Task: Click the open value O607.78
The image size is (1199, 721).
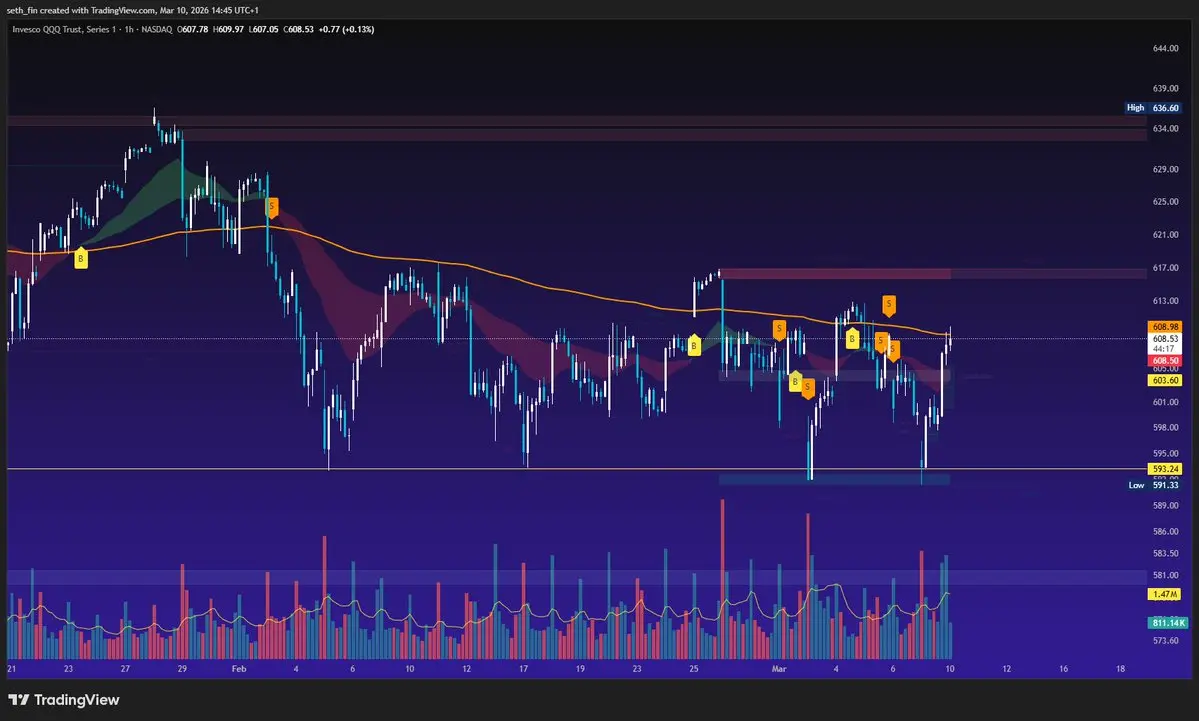Action: (193, 29)
